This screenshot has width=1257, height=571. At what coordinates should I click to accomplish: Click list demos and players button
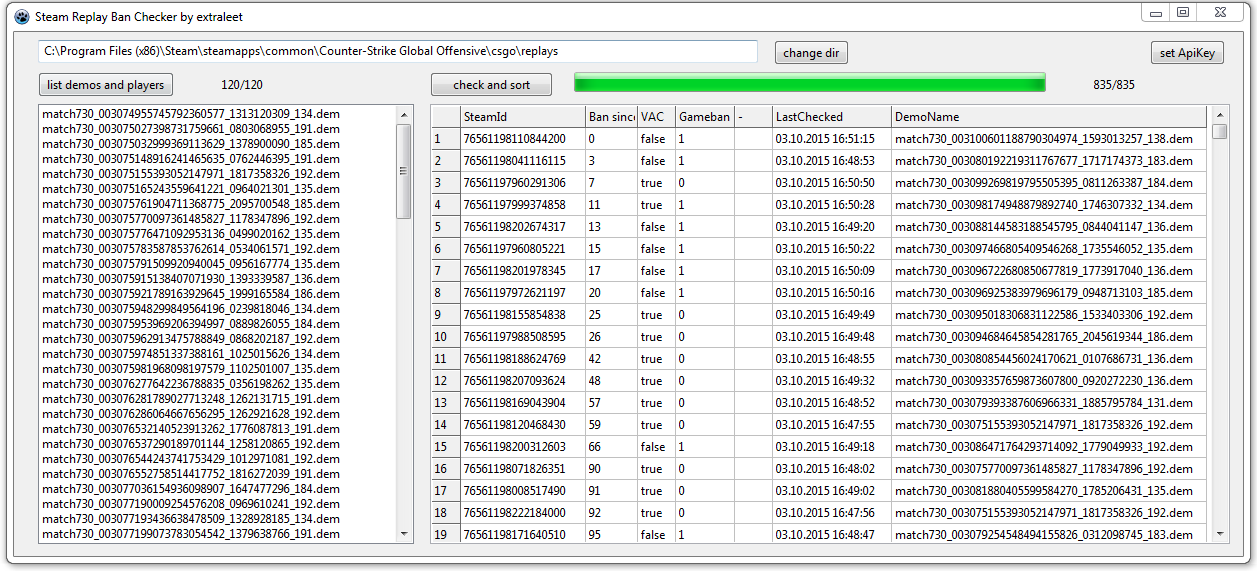pos(105,85)
